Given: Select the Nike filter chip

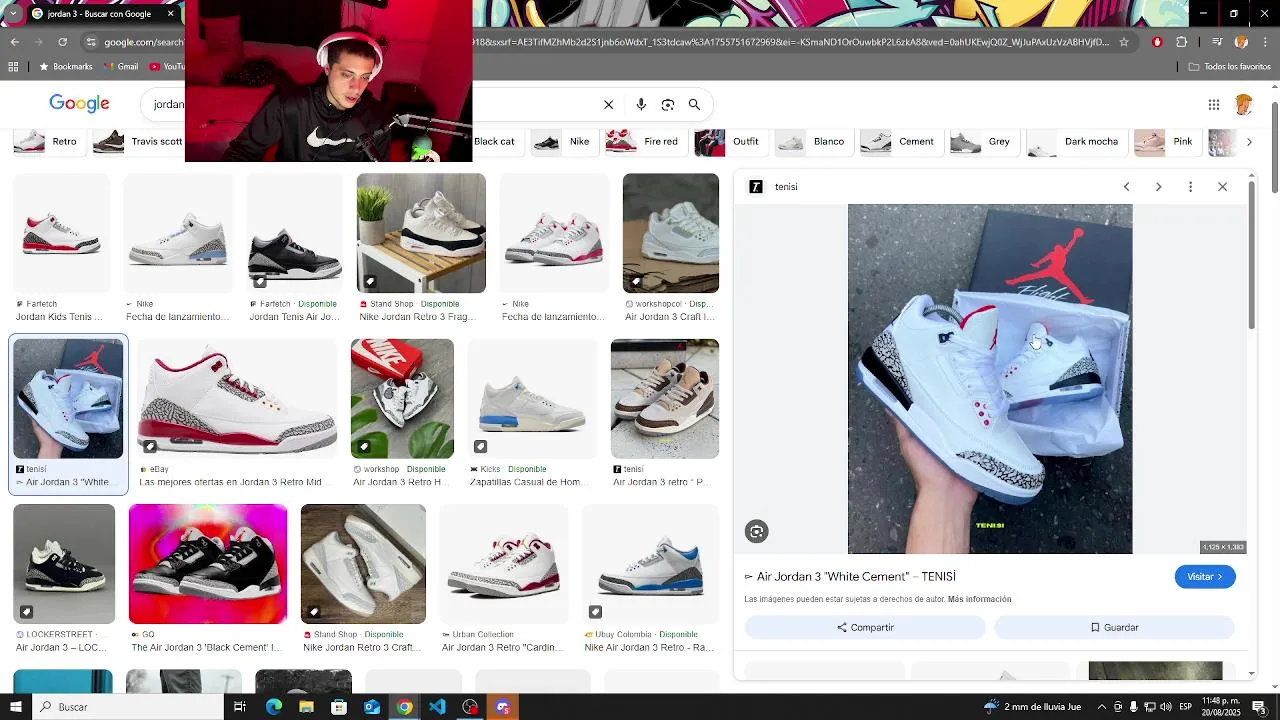Looking at the screenshot, I should tap(563, 142).
